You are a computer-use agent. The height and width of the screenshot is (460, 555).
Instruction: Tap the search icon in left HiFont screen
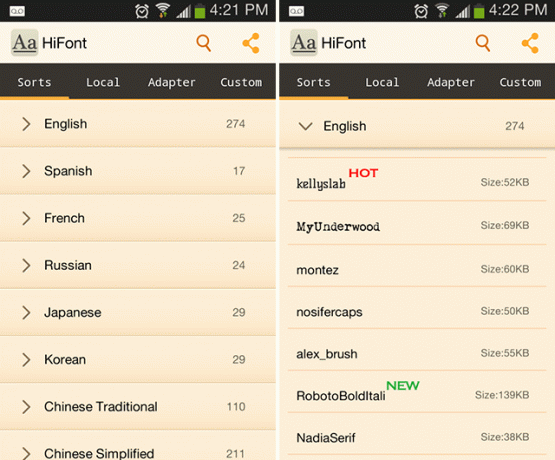[x=204, y=43]
